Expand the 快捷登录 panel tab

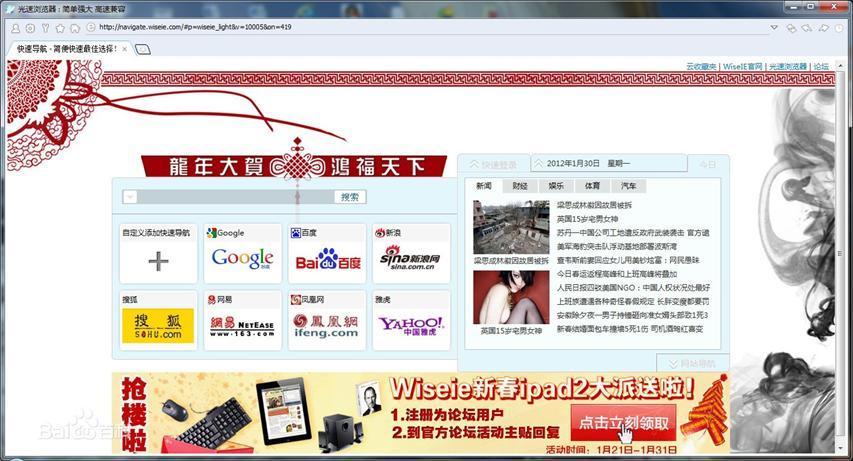click(x=493, y=164)
